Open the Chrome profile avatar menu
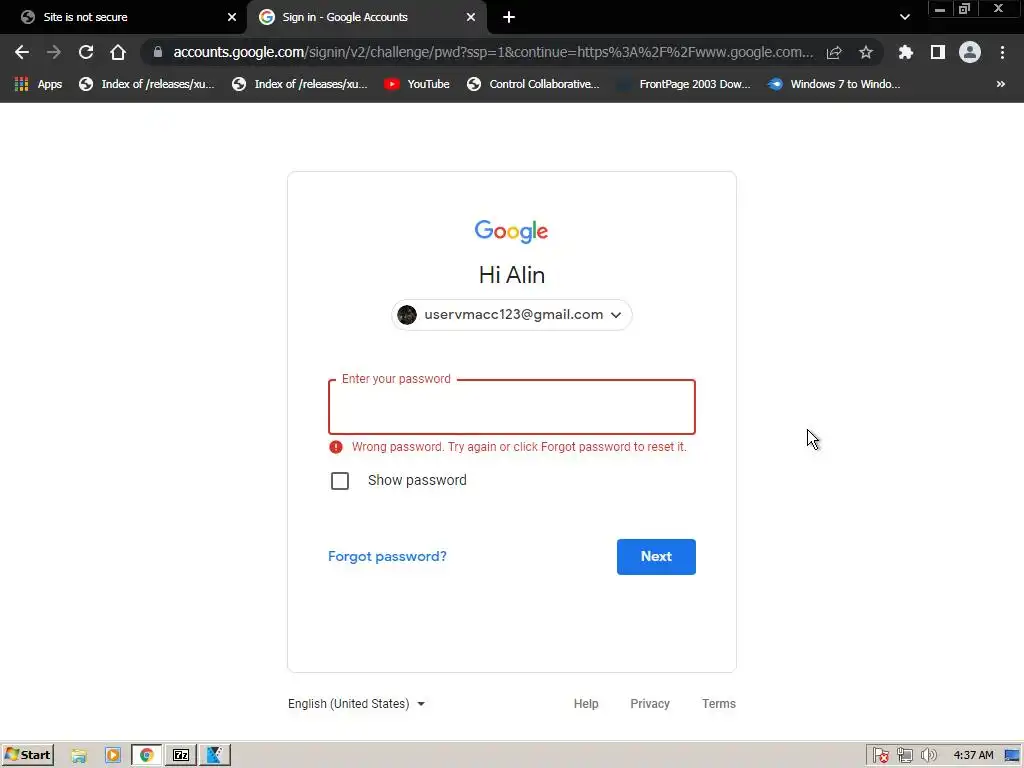Image resolution: width=1024 pixels, height=768 pixels. pos(970,52)
